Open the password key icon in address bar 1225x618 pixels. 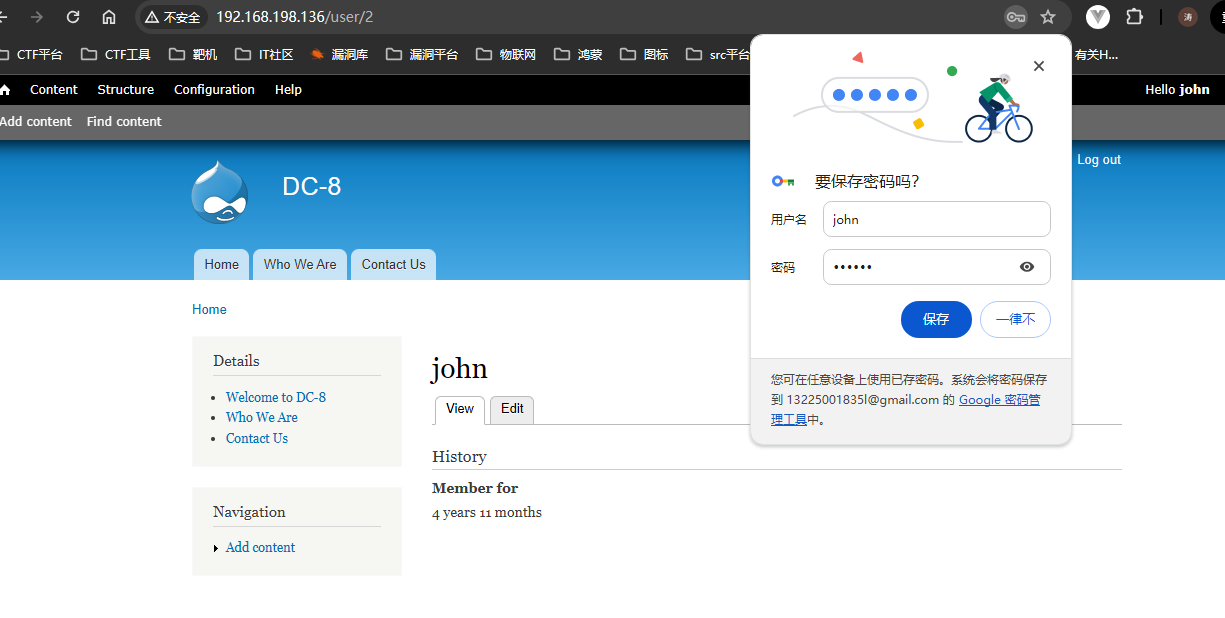1016,17
